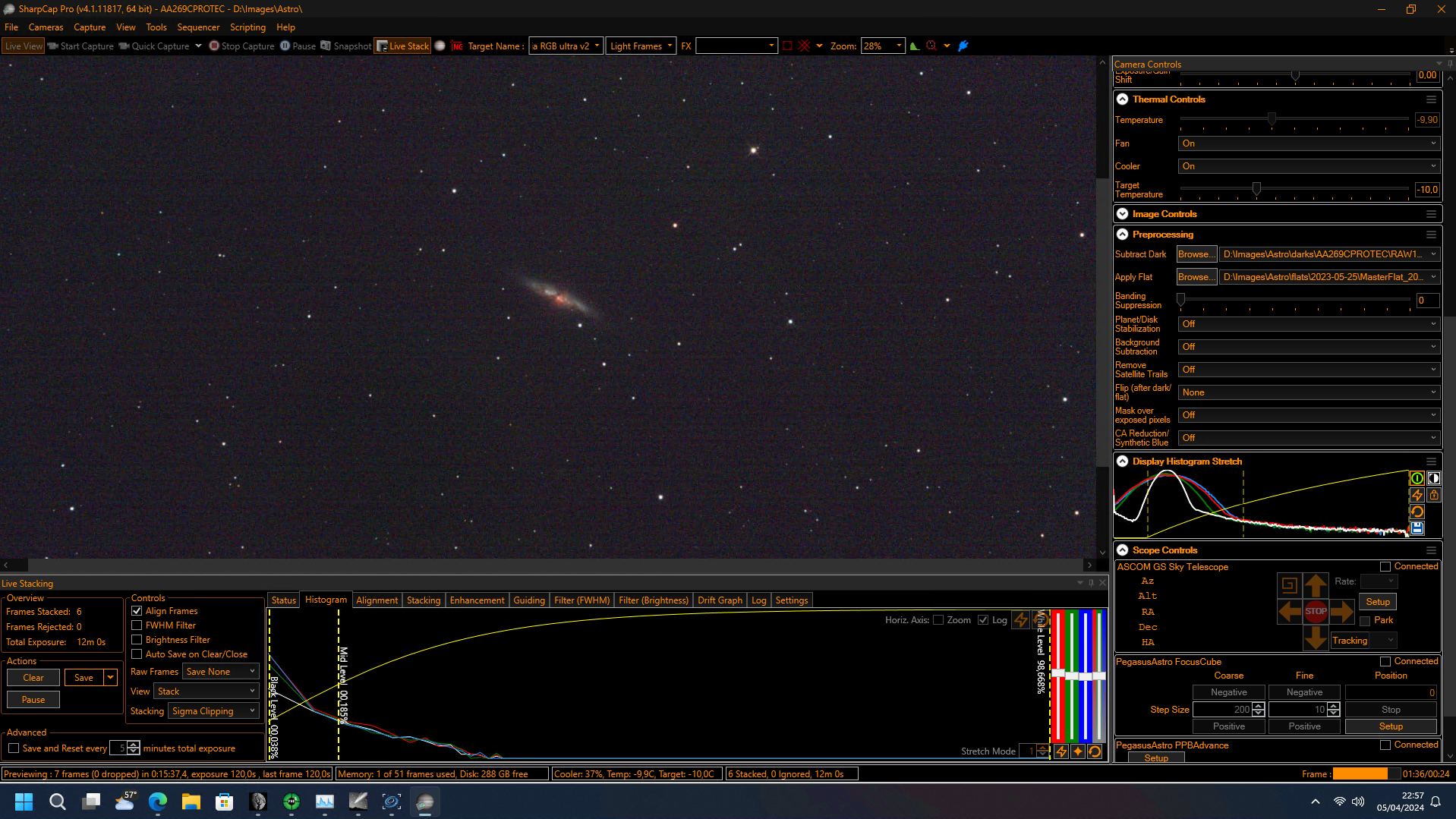Screen dimensions: 1456x819
Task: Click the red focus target icon in toolbar
Action: [x=931, y=46]
